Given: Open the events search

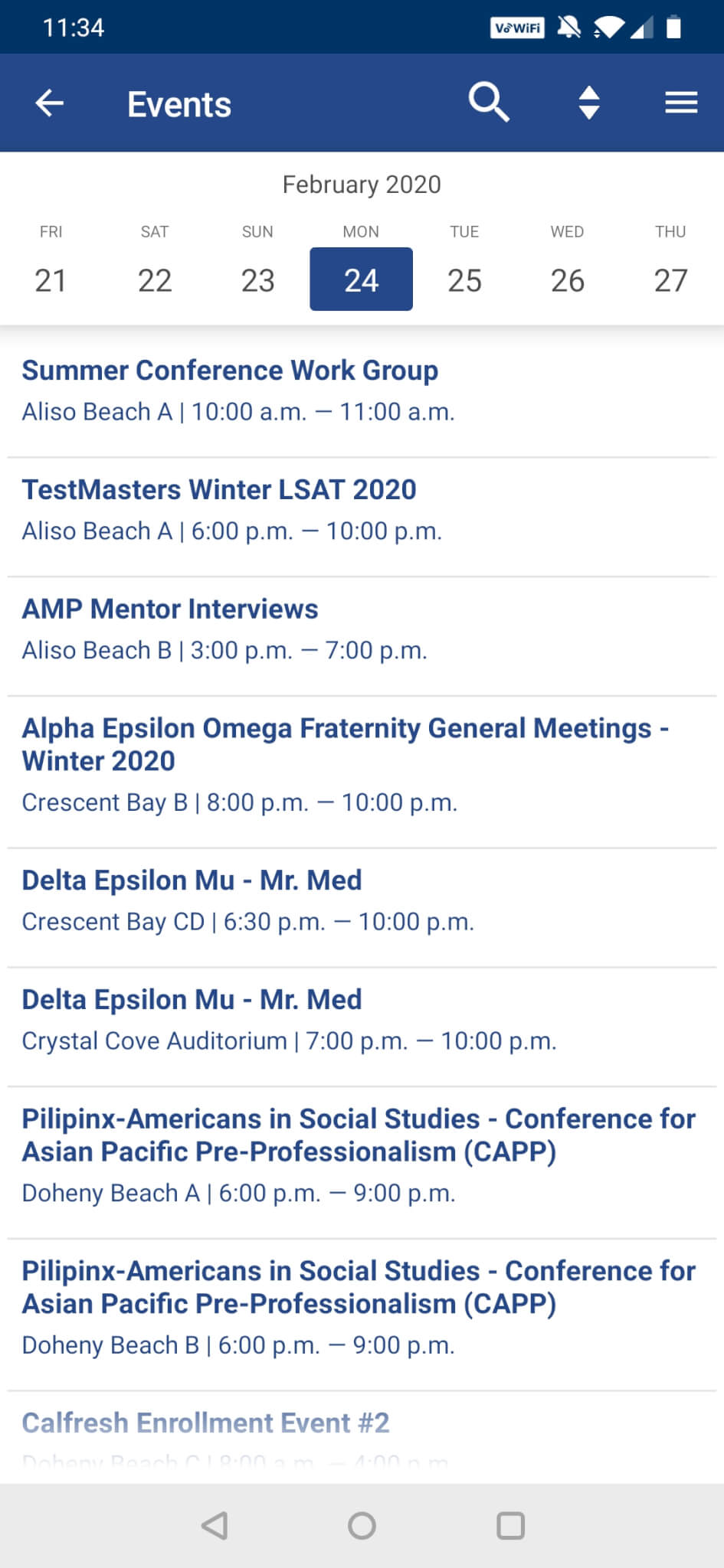Looking at the screenshot, I should 489,103.
